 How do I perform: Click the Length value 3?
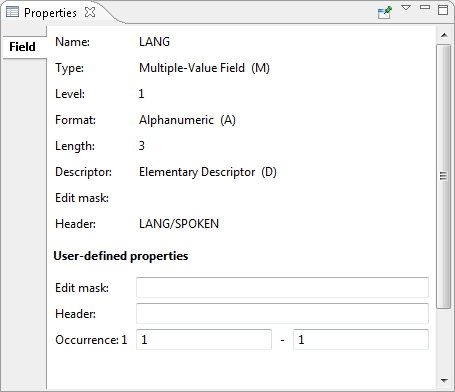[142, 146]
